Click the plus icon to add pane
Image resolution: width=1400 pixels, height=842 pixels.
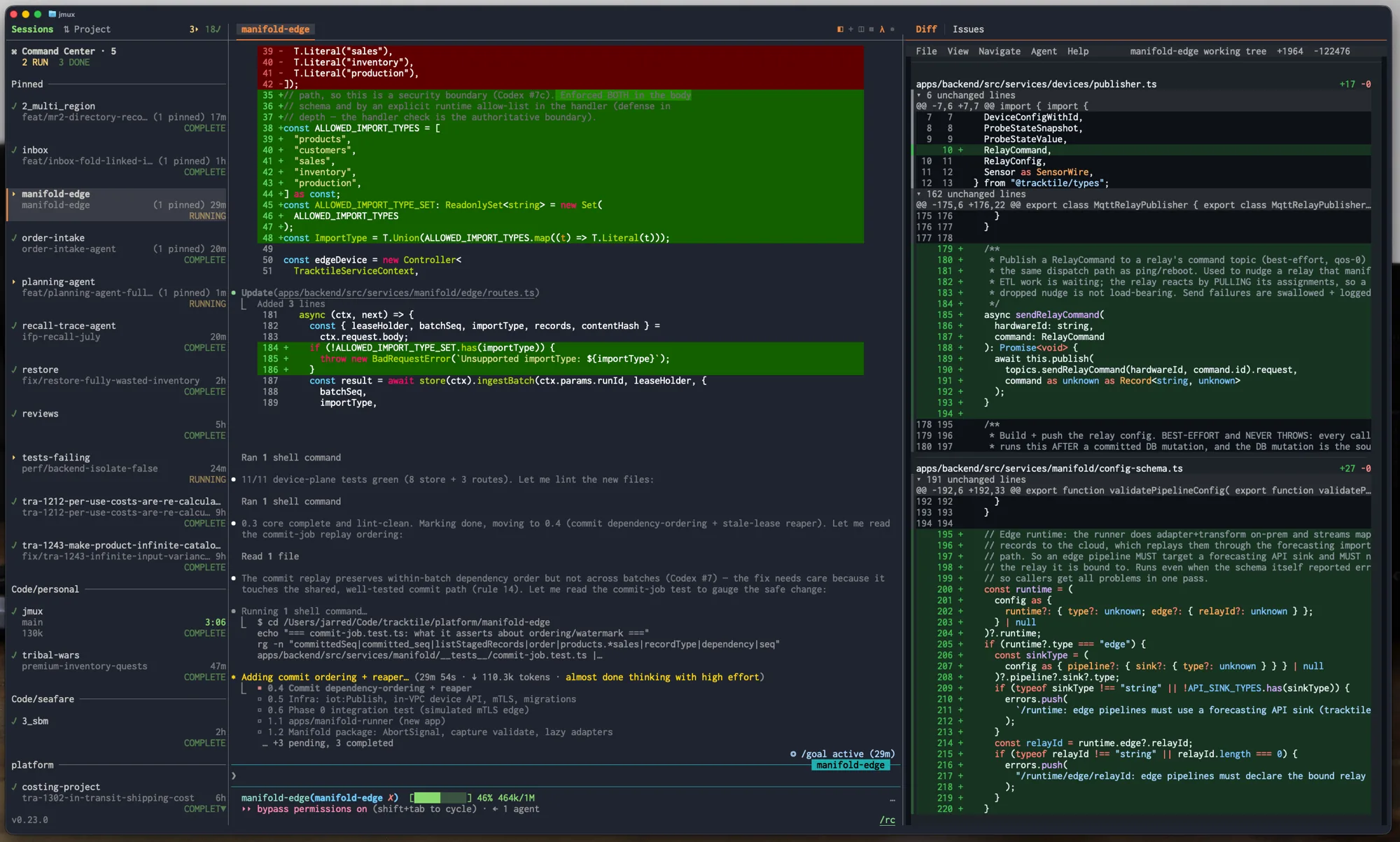click(850, 29)
